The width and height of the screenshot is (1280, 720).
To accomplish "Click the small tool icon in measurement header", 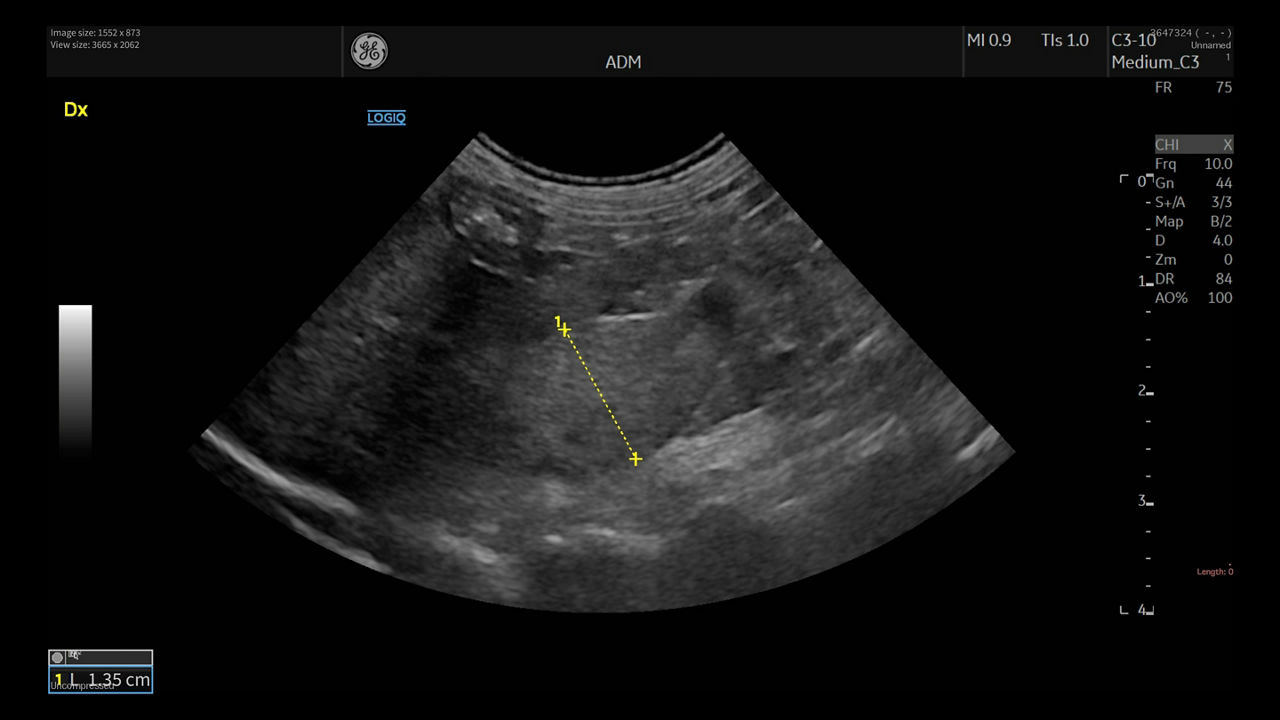I will pyautogui.click(x=73, y=656).
